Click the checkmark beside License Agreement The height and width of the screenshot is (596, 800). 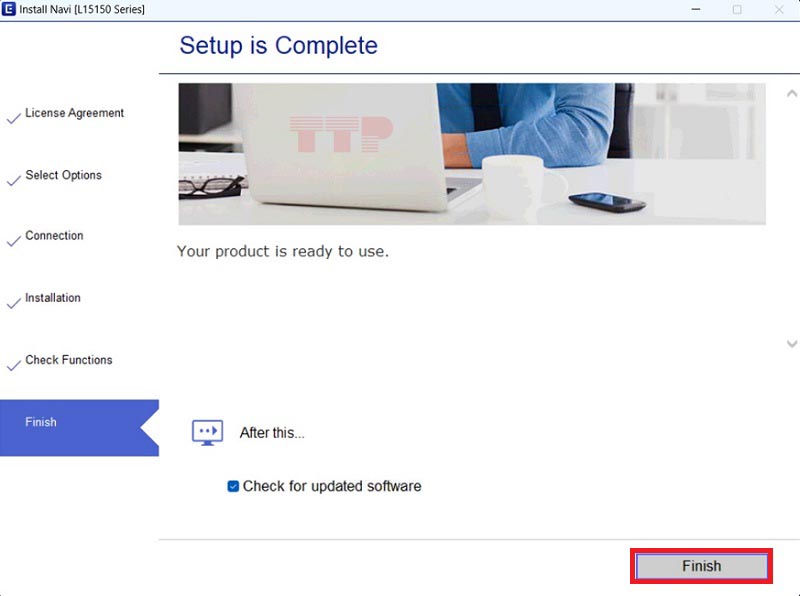13,118
